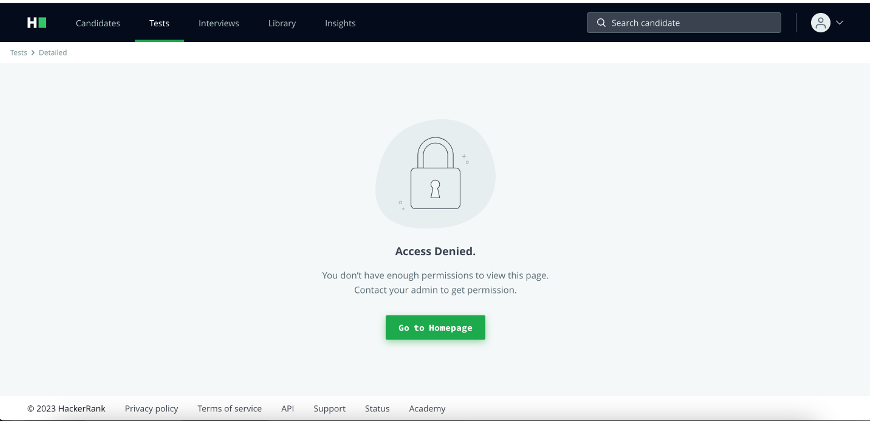Click the HackerRank logo icon
The image size is (870, 422).
coord(37,23)
